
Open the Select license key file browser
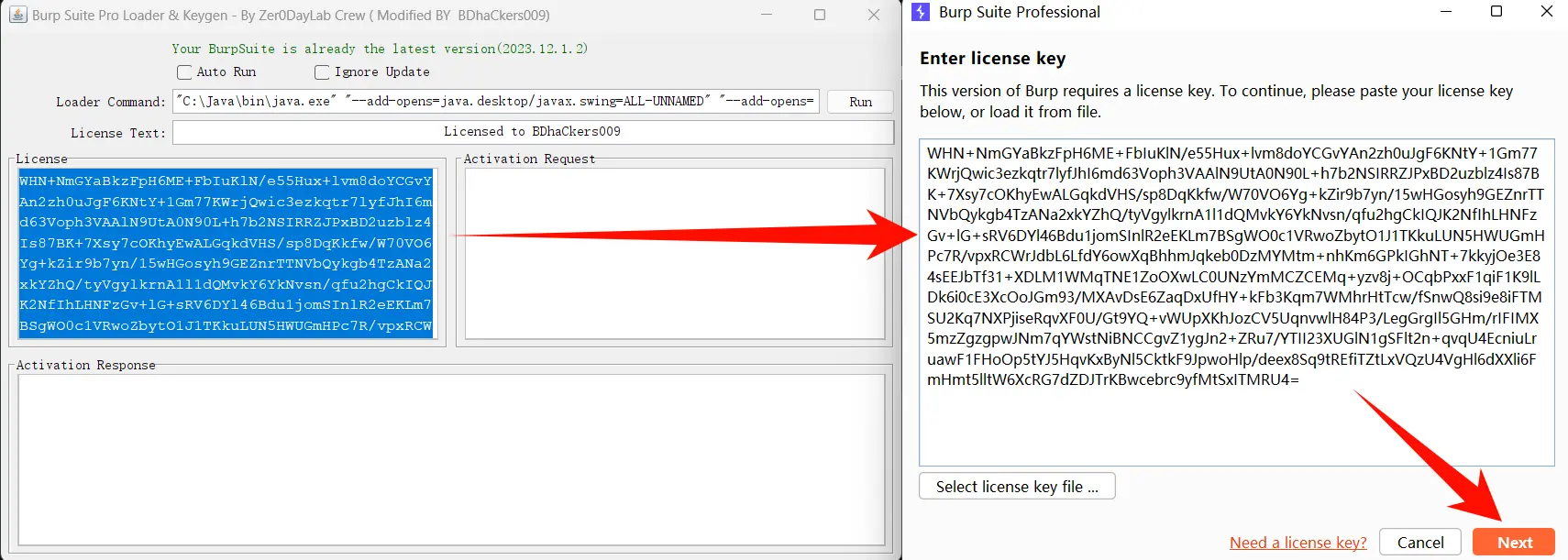click(1017, 487)
